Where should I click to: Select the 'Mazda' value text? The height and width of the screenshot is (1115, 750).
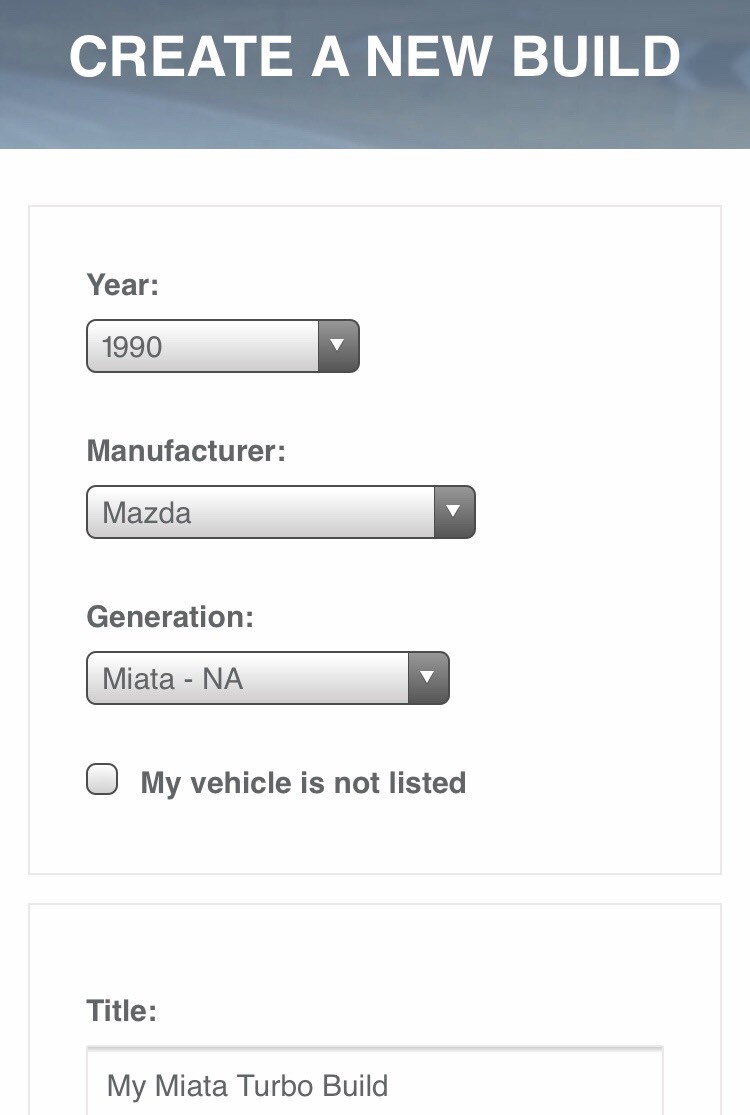146,513
